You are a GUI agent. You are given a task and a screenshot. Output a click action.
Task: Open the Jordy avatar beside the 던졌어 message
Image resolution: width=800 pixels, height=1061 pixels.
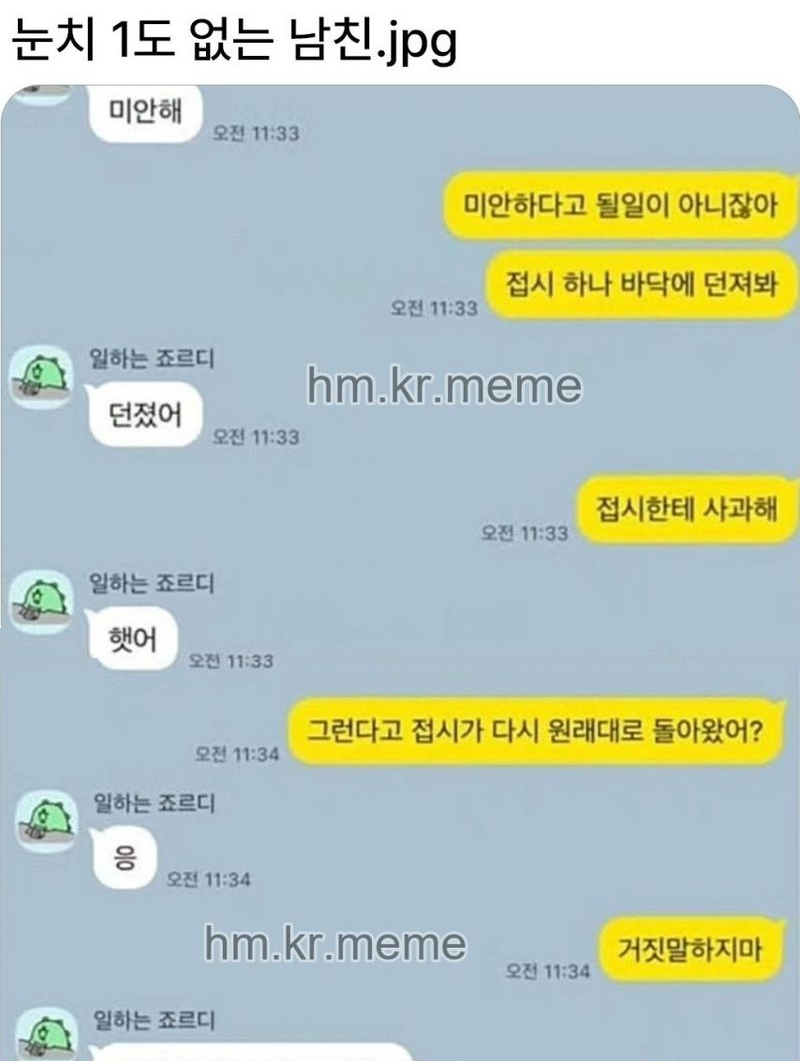click(x=41, y=378)
